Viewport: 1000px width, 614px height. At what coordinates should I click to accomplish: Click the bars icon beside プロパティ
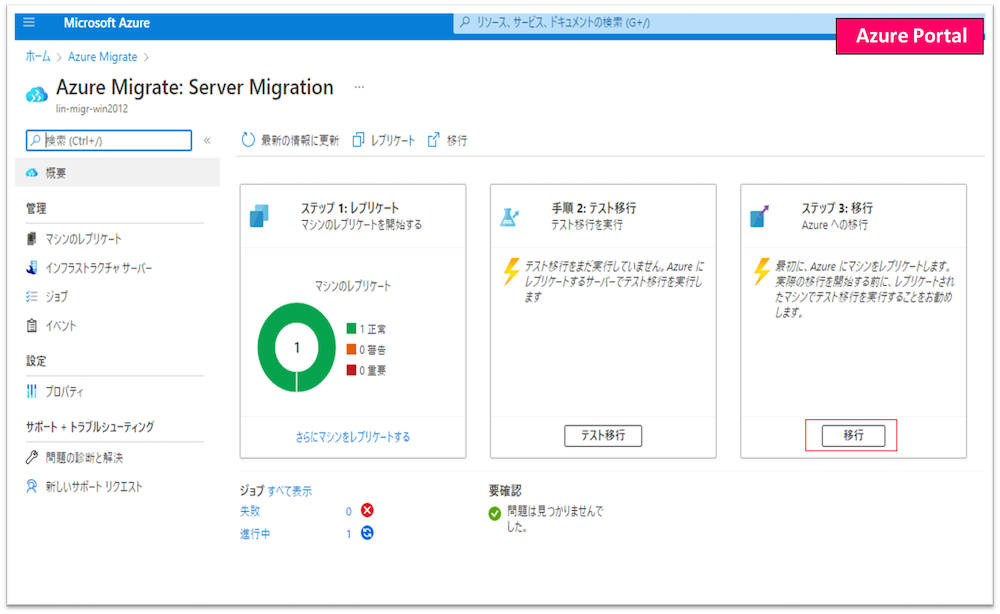31,391
